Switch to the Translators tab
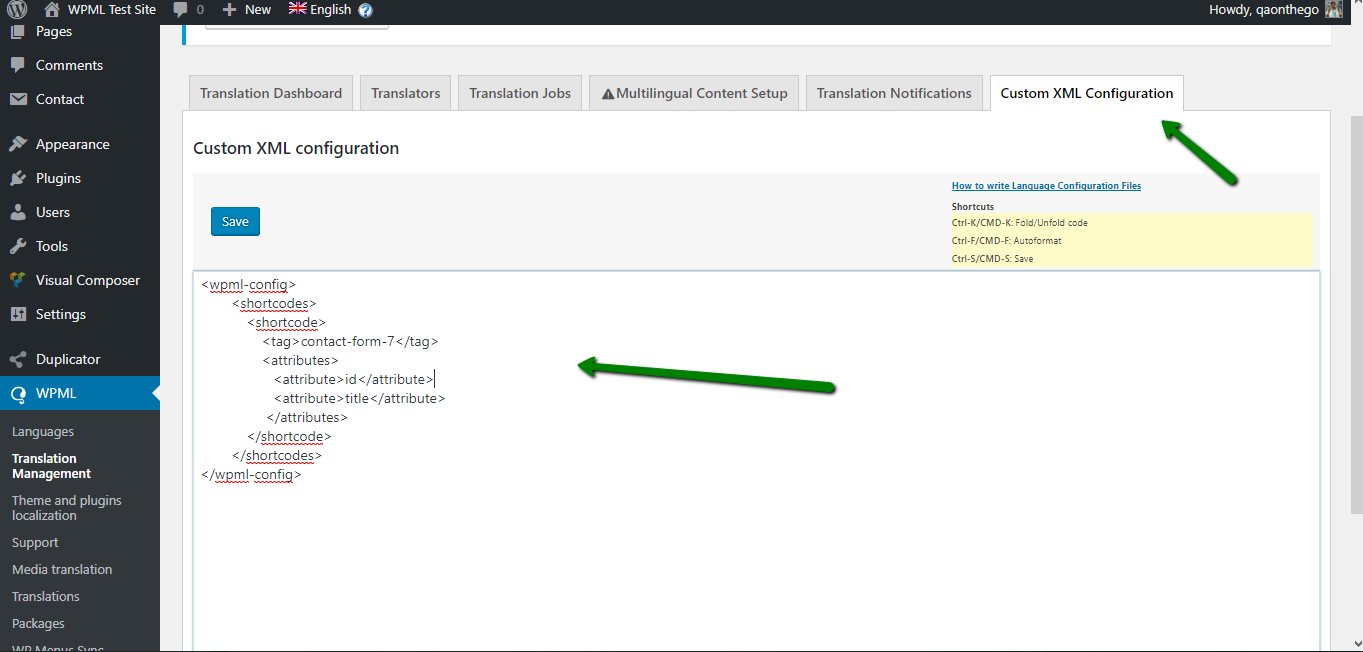The image size is (1363, 652). [x=406, y=93]
